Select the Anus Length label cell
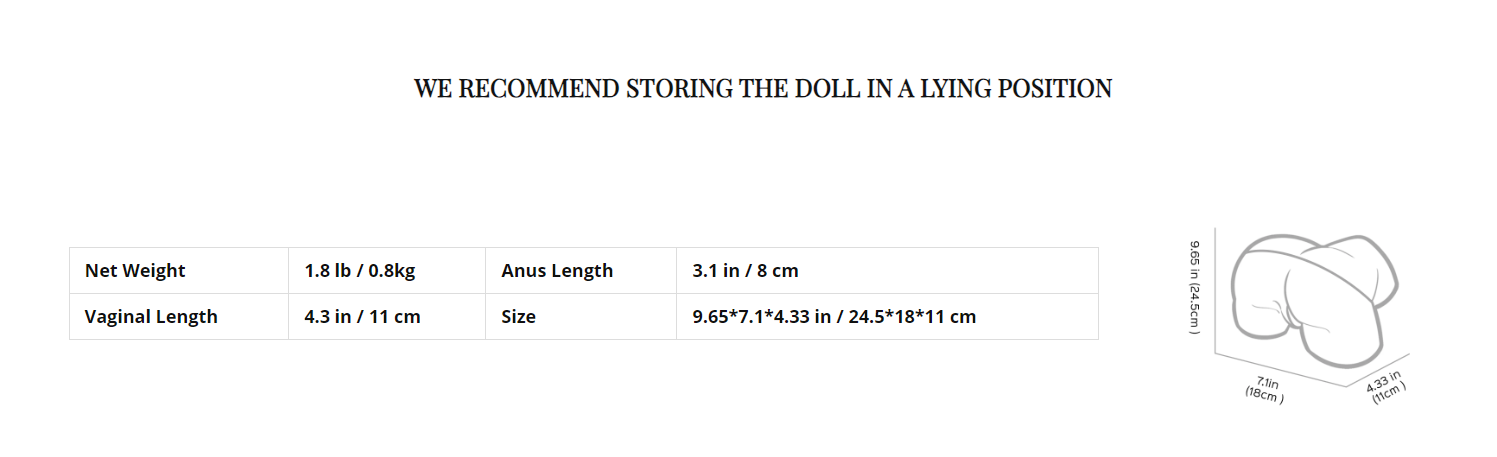1497x457 pixels. (581, 271)
